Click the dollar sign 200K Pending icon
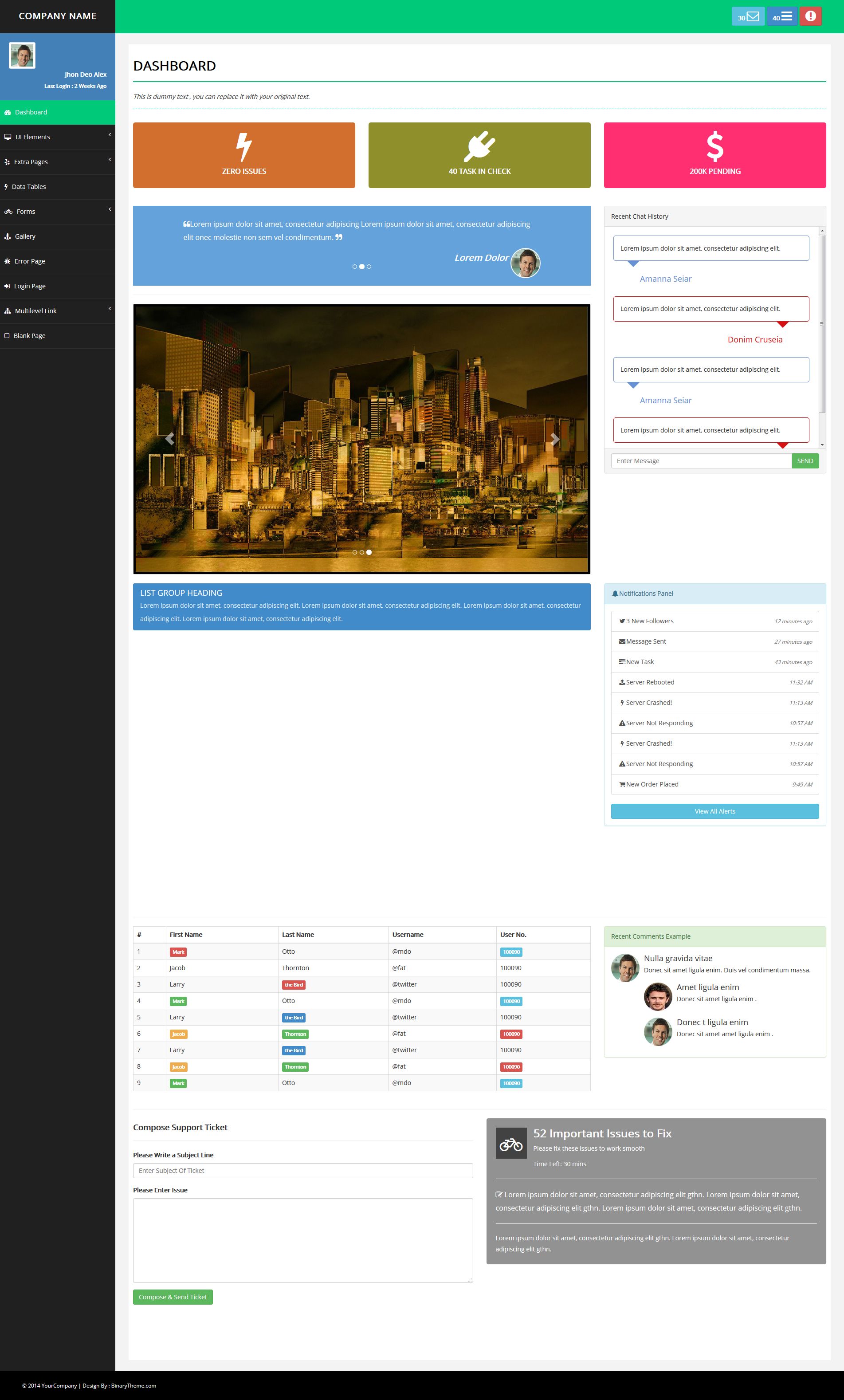This screenshot has width=844, height=1400. pyautogui.click(x=714, y=146)
